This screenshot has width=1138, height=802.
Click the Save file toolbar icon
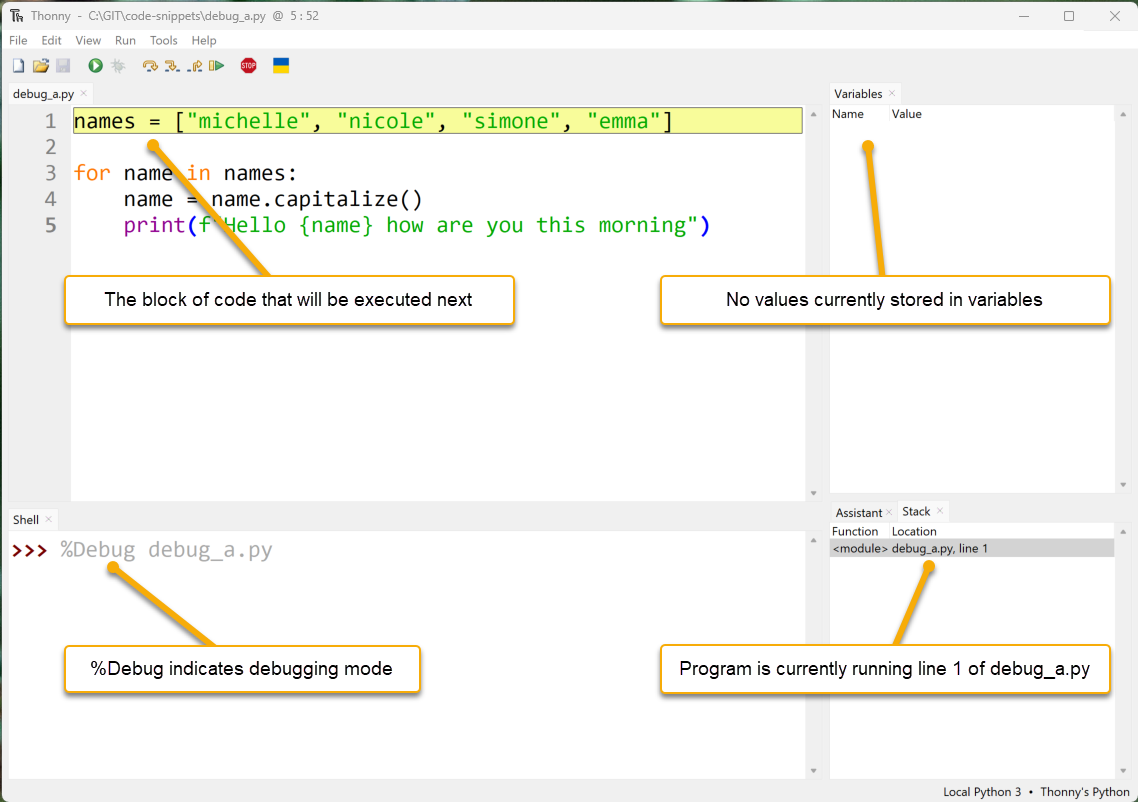[x=63, y=66]
